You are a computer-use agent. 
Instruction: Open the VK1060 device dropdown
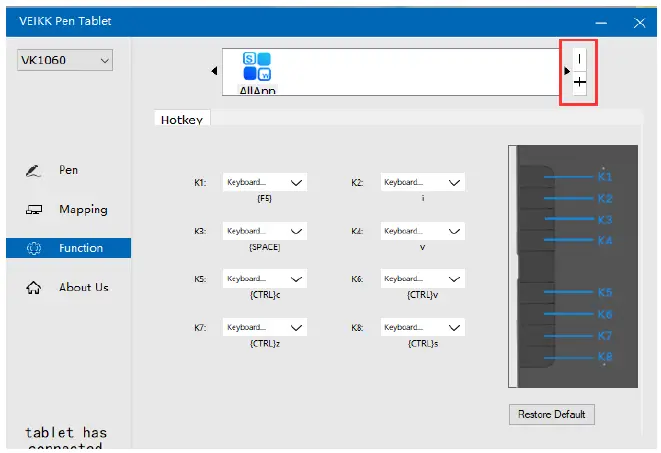pyautogui.click(x=65, y=60)
